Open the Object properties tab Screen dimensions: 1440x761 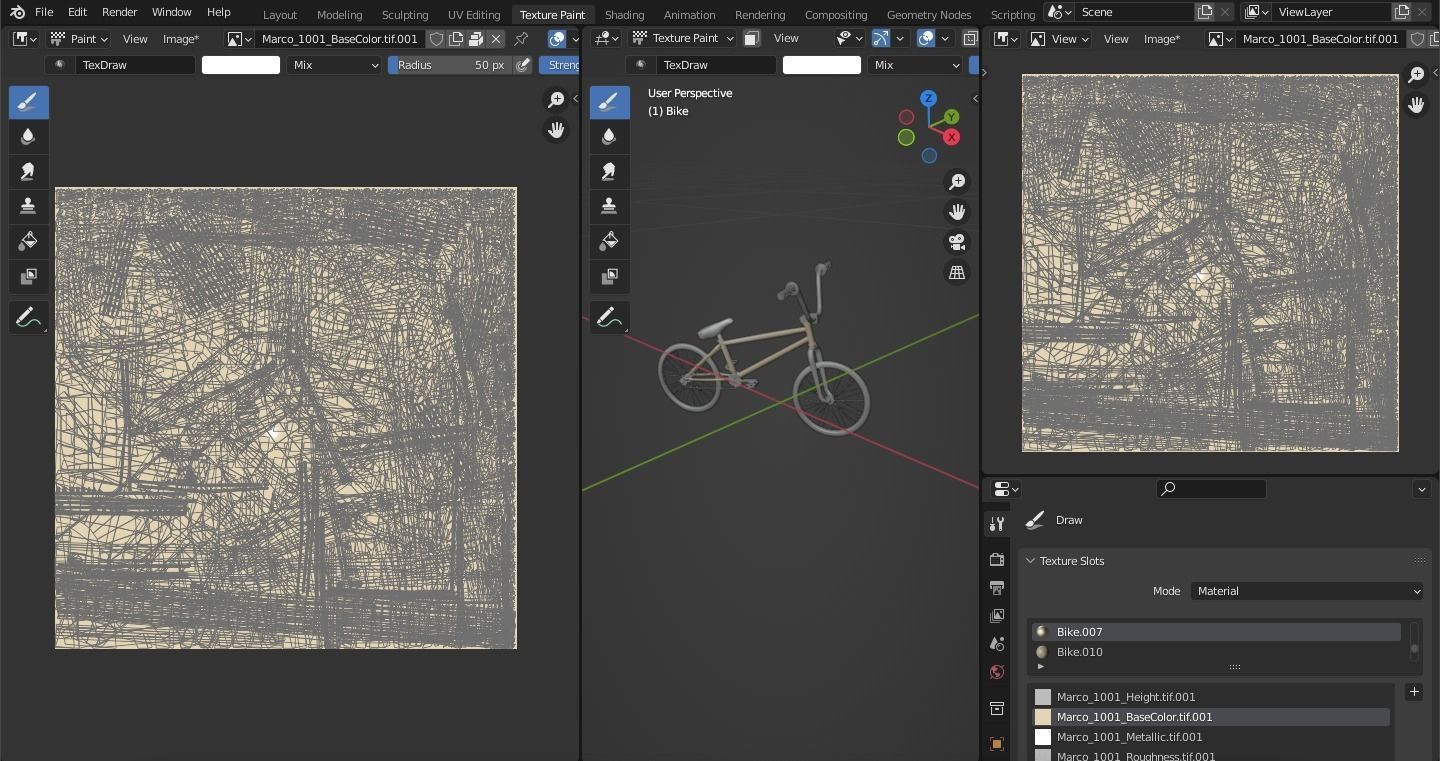click(996, 743)
